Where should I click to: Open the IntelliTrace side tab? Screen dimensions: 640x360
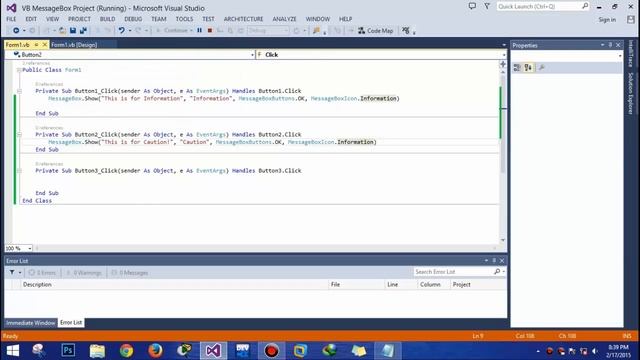[x=631, y=53]
